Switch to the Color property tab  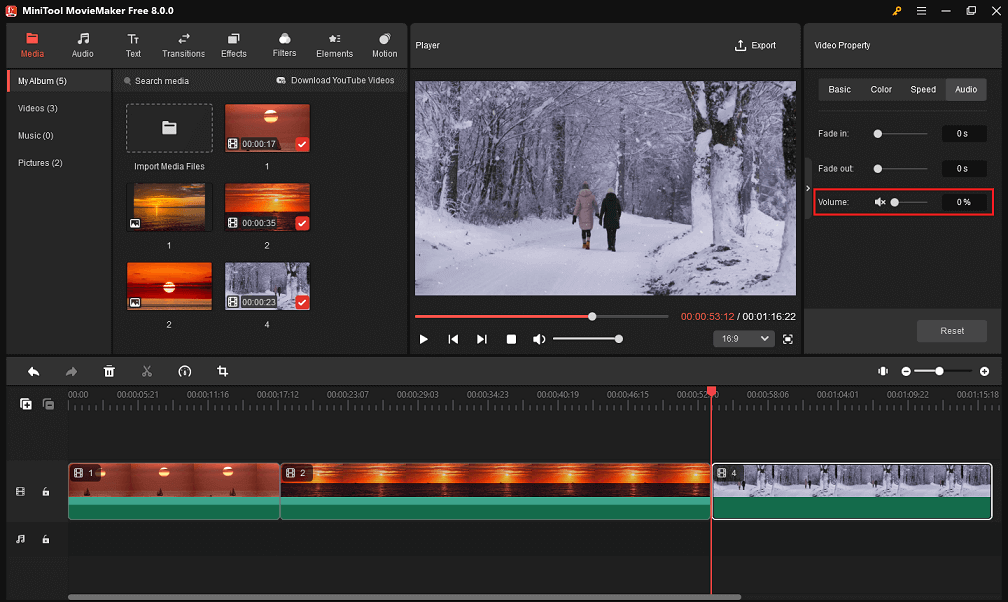point(881,89)
